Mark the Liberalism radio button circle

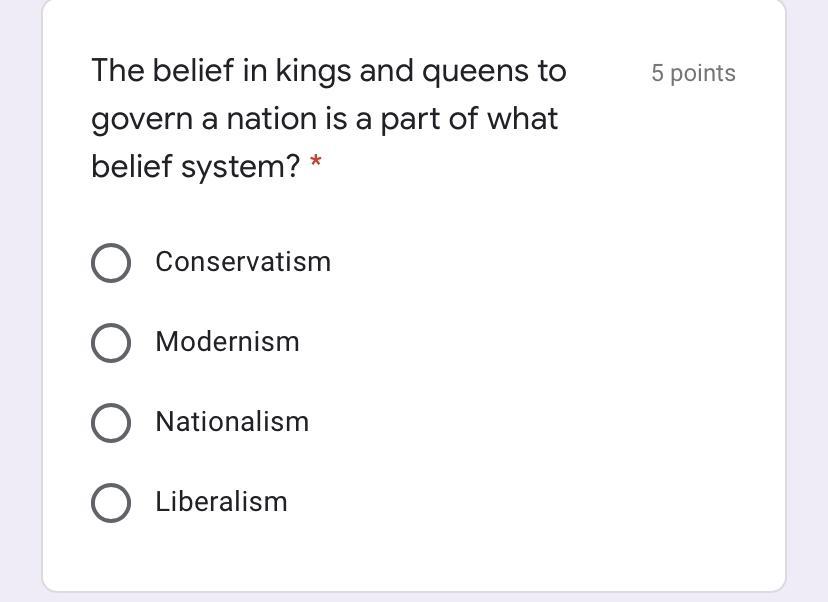pos(110,503)
